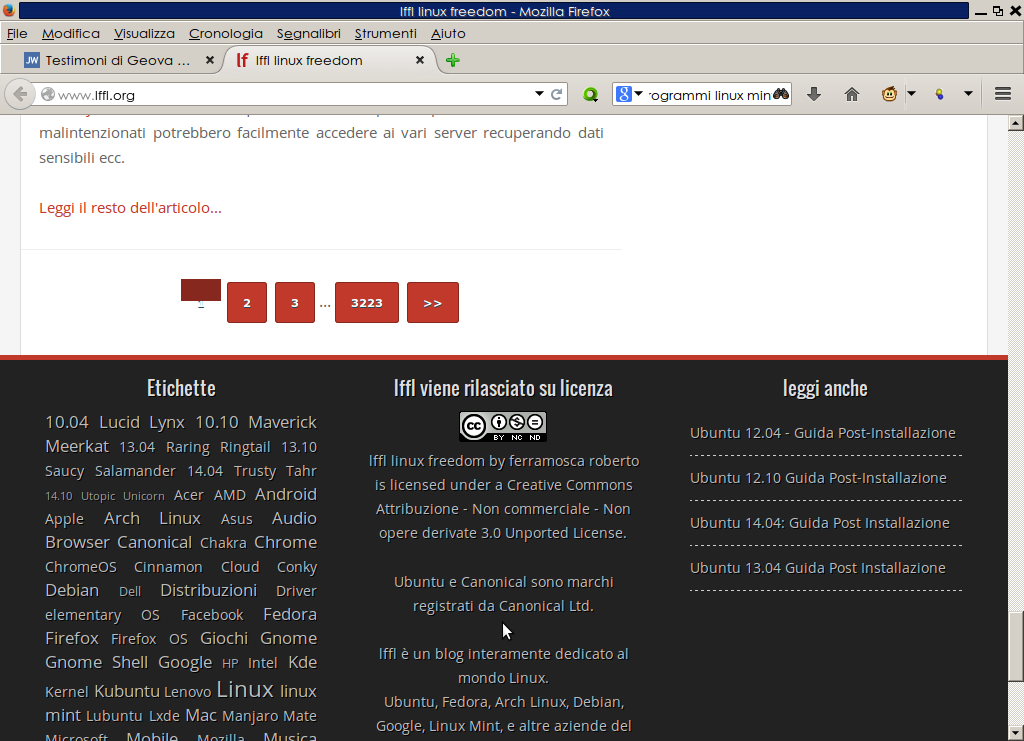Click the binoculars icon in search box

(x=781, y=95)
